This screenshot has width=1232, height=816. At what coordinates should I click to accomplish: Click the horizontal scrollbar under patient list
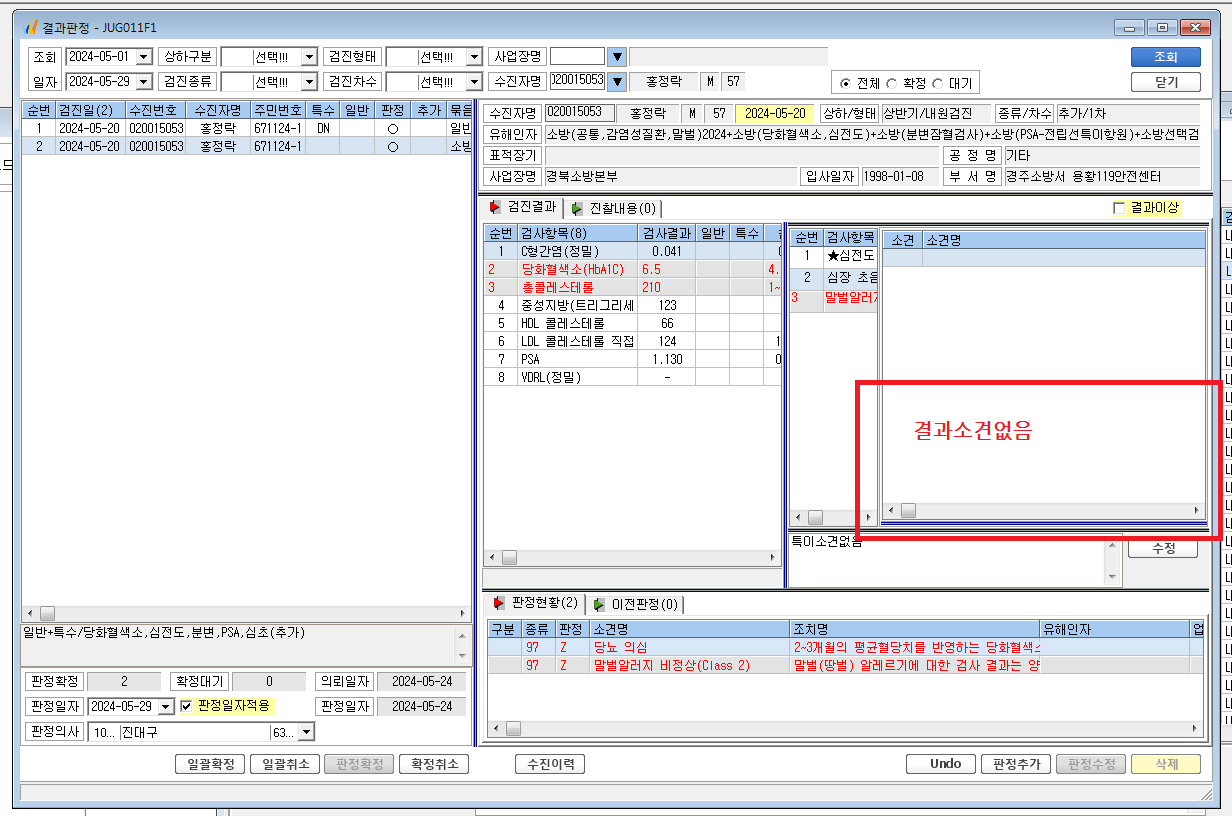pyautogui.click(x=246, y=613)
